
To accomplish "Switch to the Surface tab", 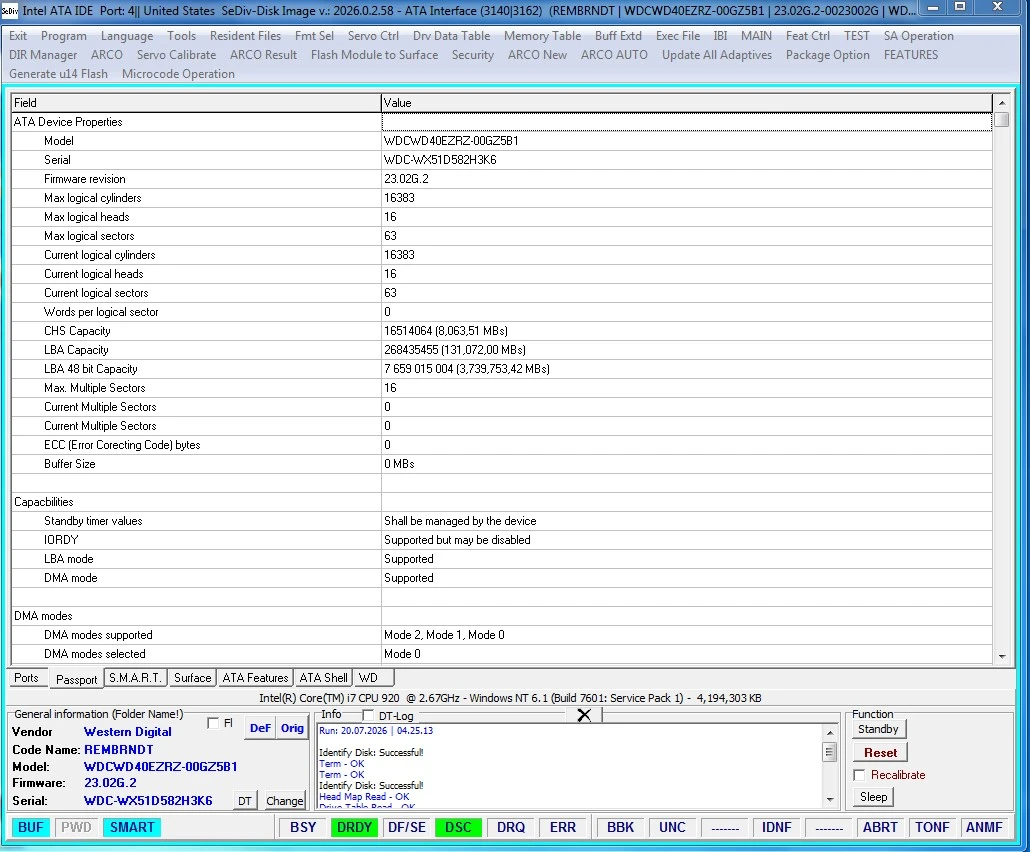I will 192,678.
